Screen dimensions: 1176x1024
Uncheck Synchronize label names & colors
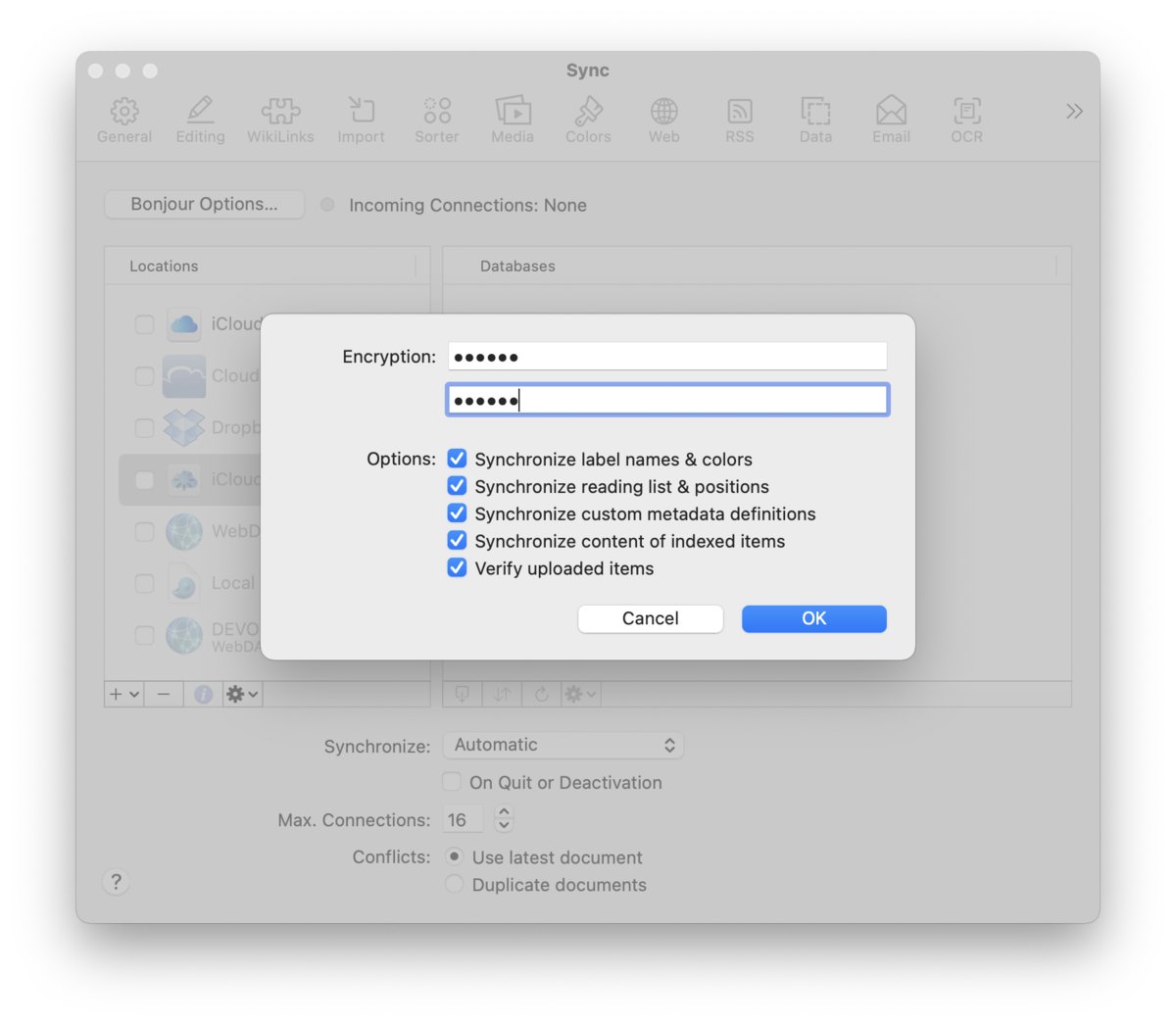click(x=457, y=459)
